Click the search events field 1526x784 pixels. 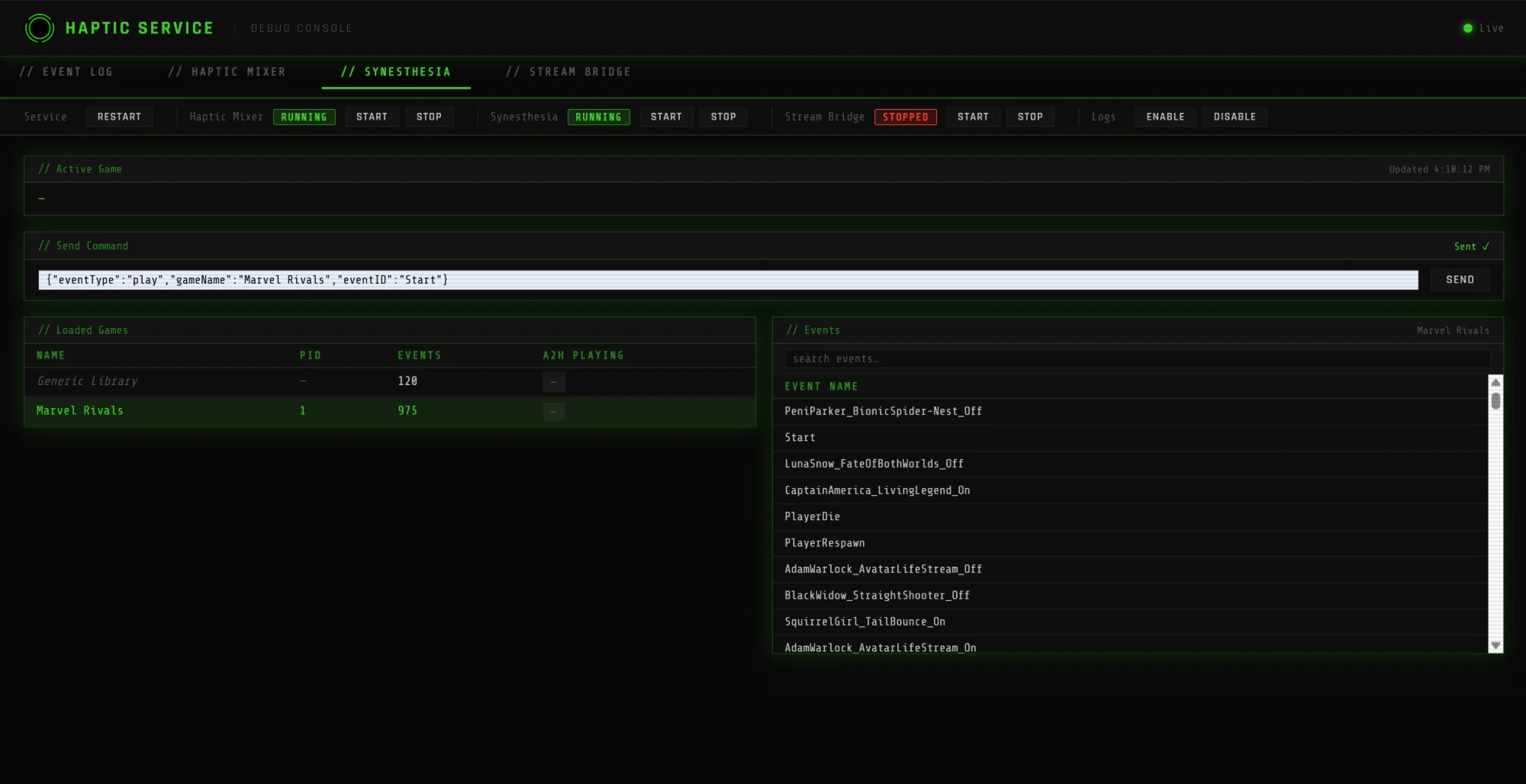1138,358
